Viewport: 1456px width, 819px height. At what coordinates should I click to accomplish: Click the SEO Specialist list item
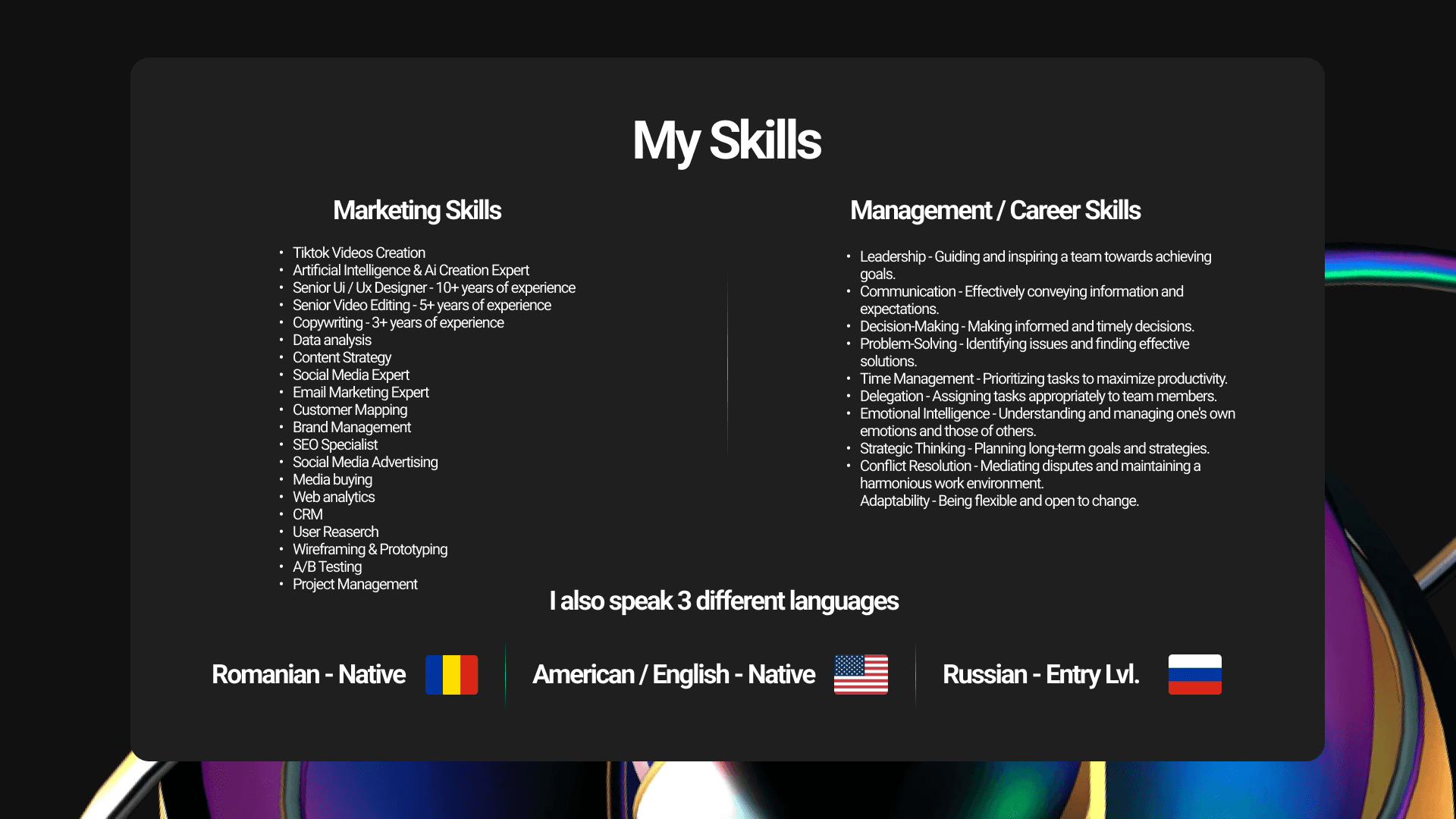[334, 444]
